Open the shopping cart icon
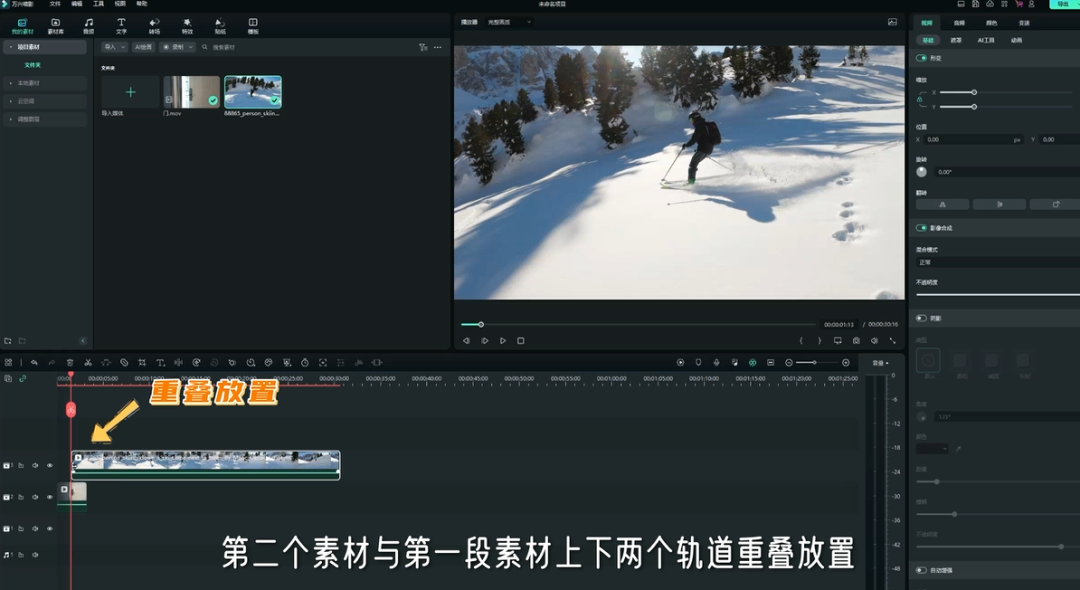Screen dimensions: 1080x590 (1019, 4)
